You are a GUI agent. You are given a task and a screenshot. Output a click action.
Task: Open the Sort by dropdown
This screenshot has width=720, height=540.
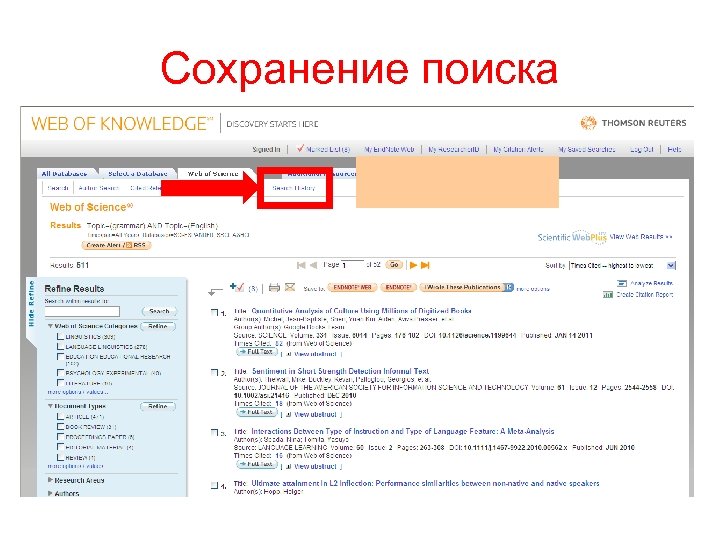click(x=622, y=265)
